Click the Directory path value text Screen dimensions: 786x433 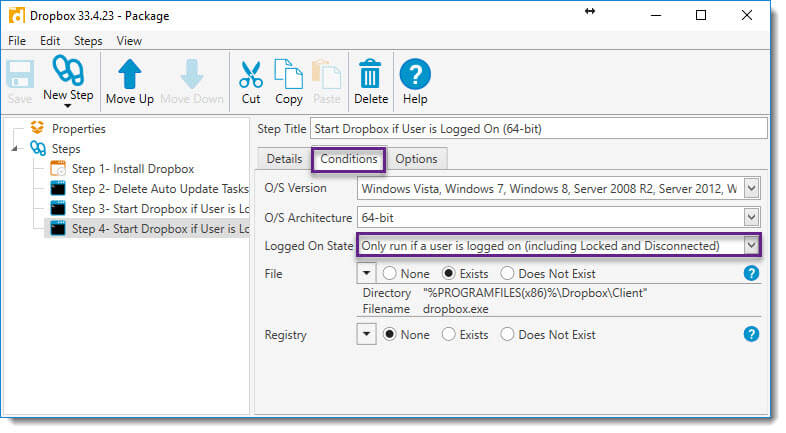535,293
